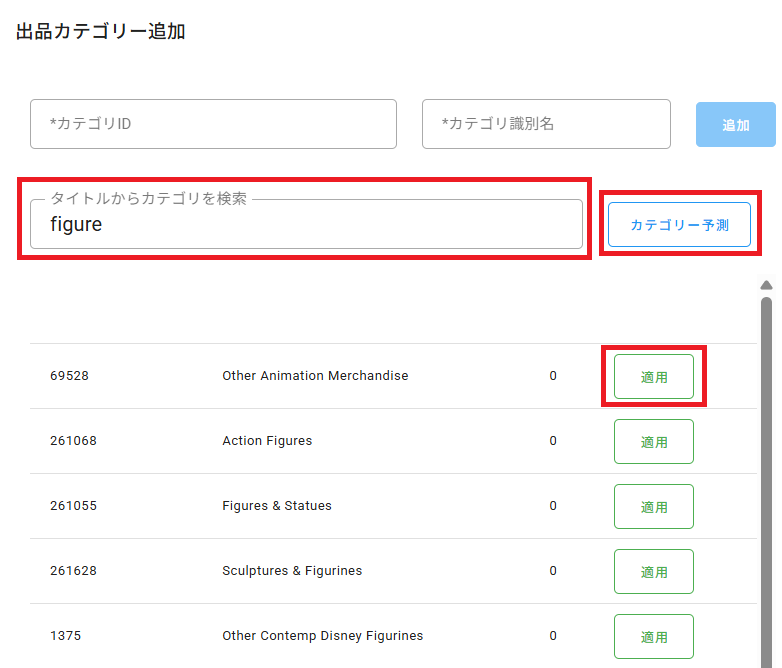Click the 出品カテゴリー追加 heading
The width and height of the screenshot is (782, 668).
tap(101, 31)
